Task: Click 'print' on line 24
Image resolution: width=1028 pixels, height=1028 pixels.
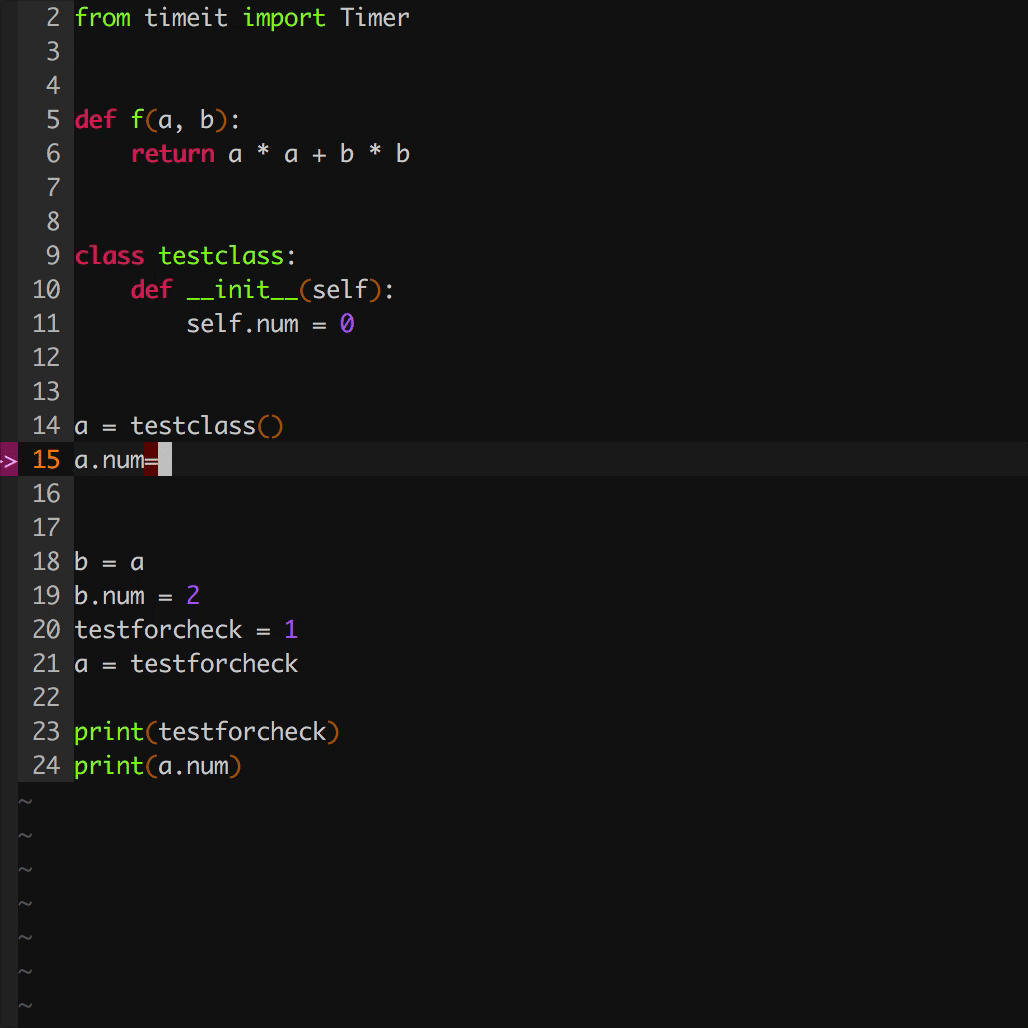Action: (109, 766)
